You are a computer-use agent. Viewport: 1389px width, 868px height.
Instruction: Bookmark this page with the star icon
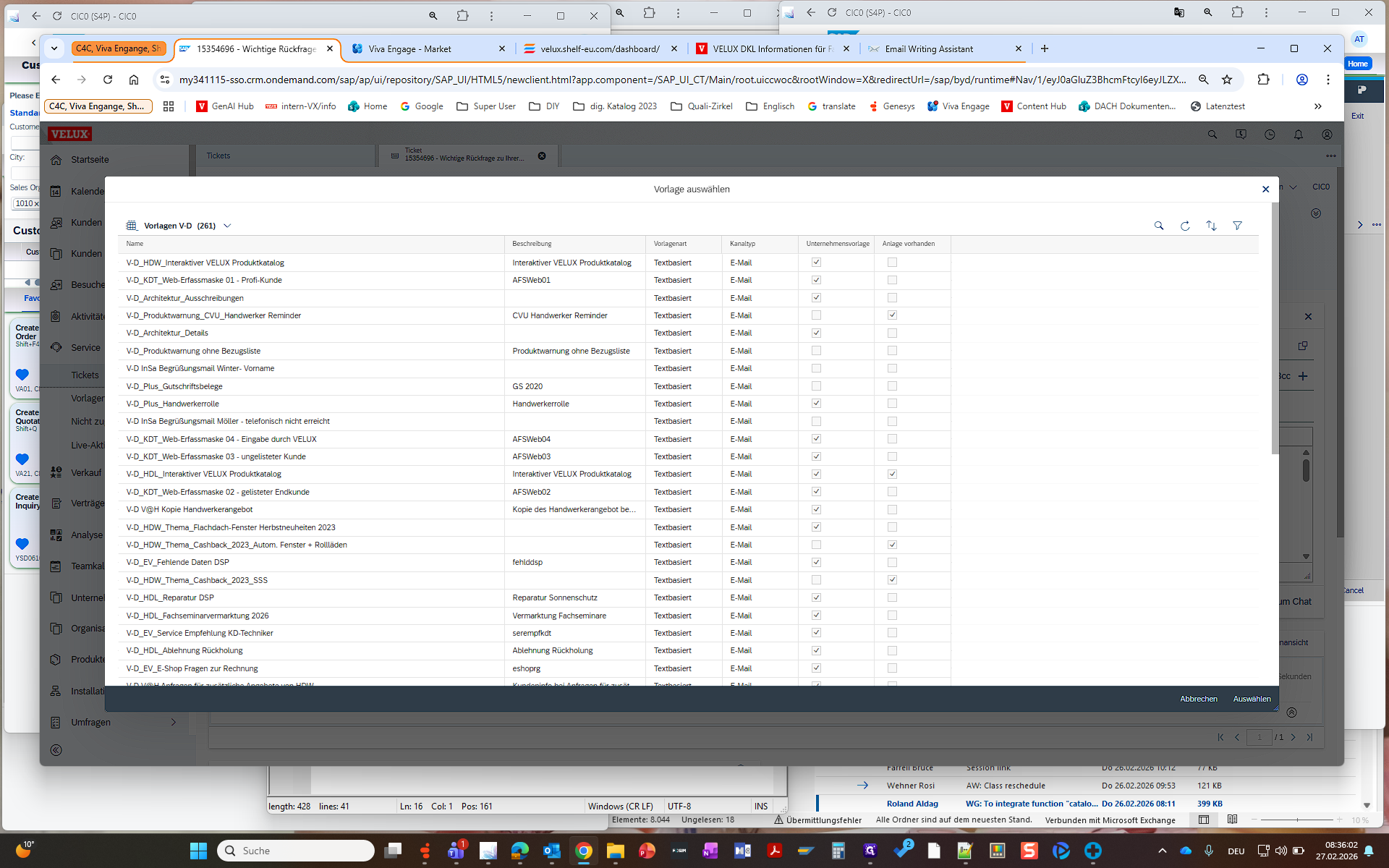tap(1227, 80)
